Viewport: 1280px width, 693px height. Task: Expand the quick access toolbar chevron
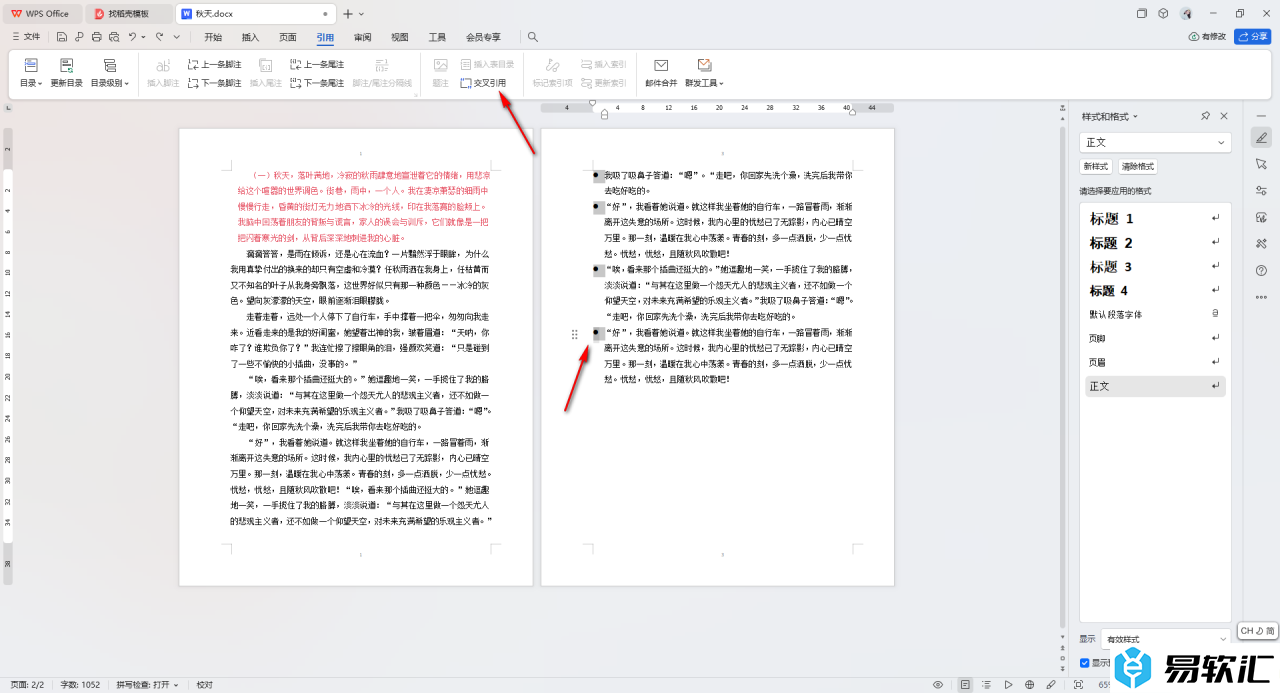click(177, 37)
